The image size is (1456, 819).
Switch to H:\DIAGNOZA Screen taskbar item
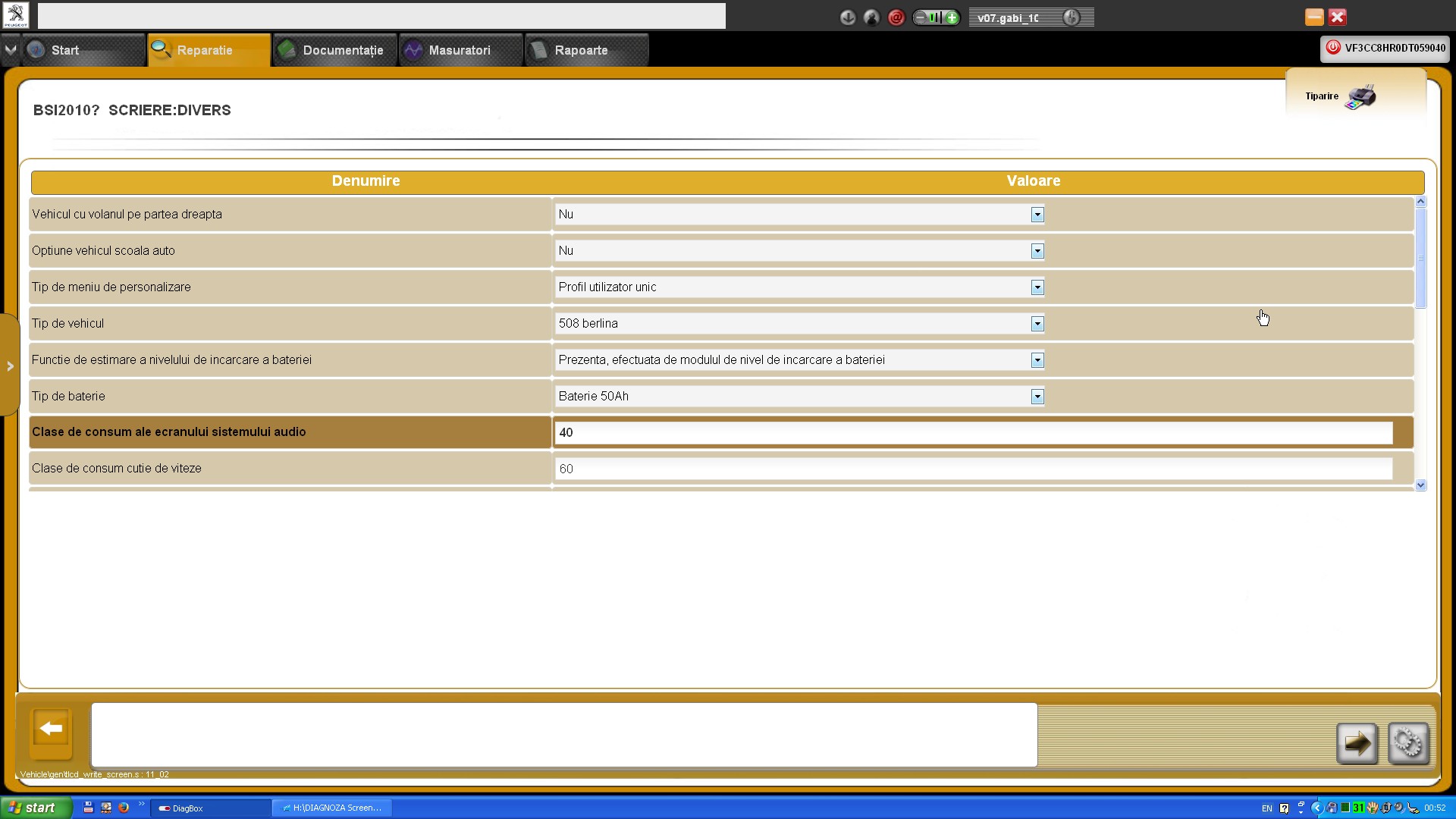point(332,808)
